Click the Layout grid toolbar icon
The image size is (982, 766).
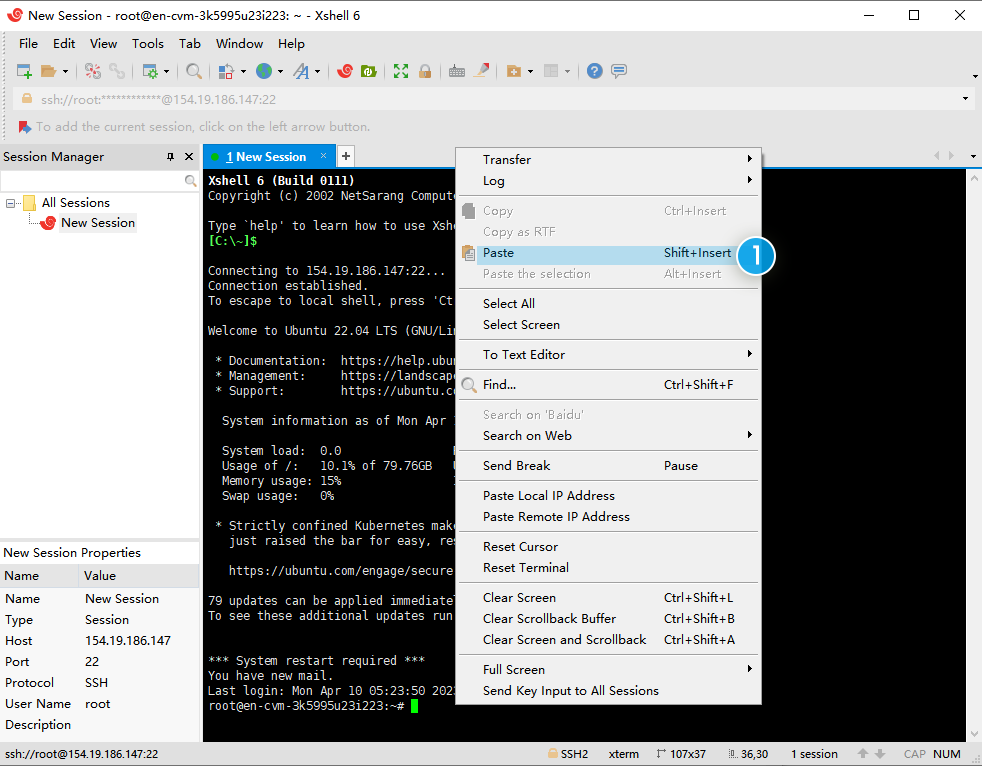551,71
